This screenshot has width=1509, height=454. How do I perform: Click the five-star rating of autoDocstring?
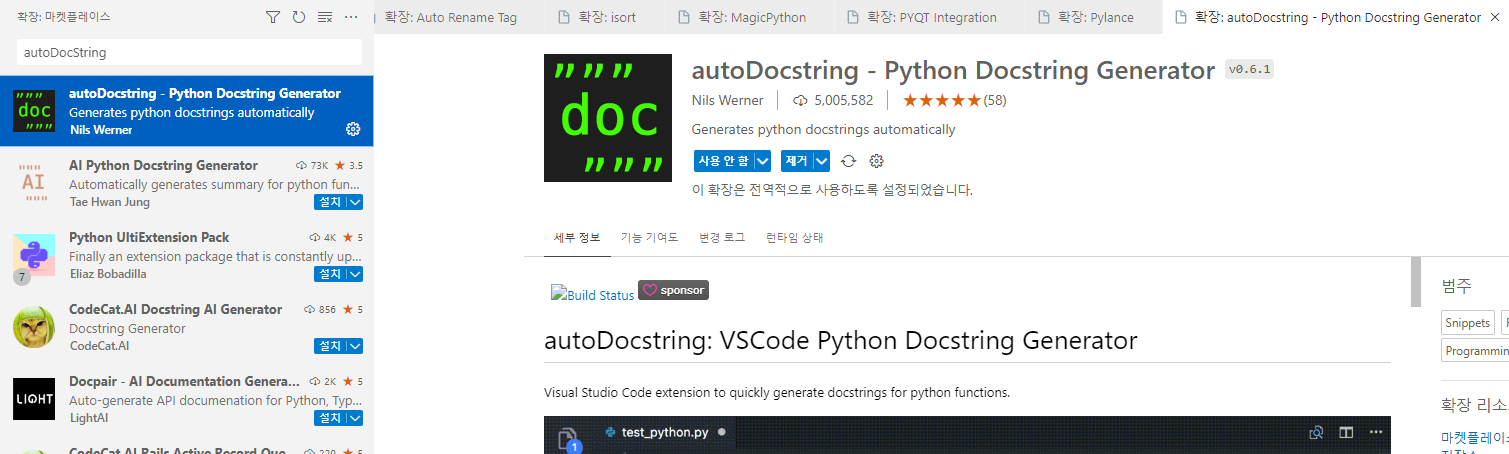coord(942,100)
